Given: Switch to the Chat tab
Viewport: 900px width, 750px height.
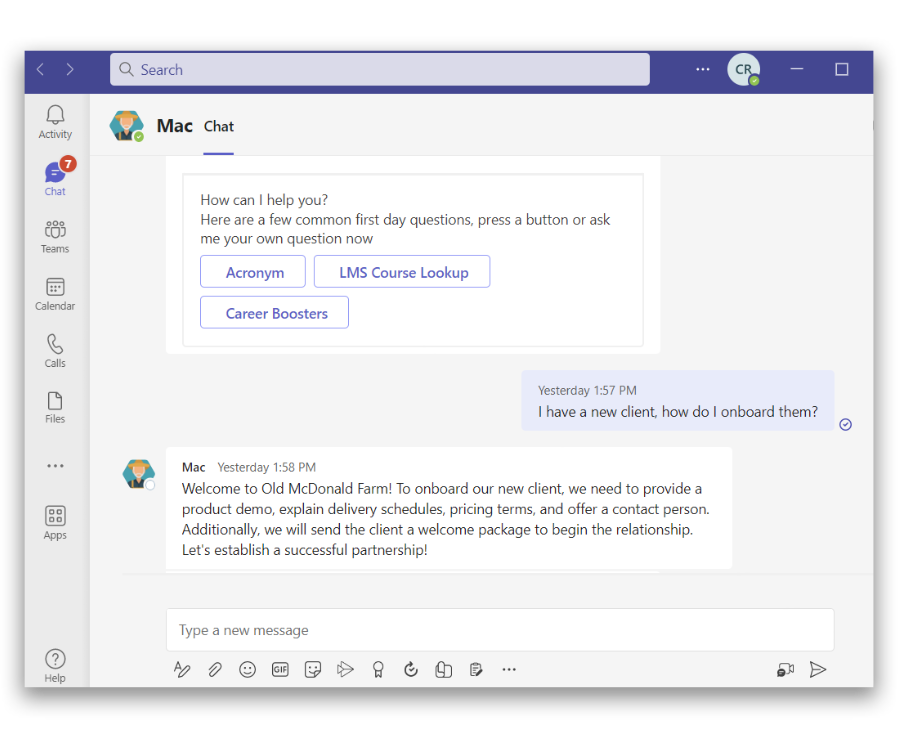Looking at the screenshot, I should point(219,126).
